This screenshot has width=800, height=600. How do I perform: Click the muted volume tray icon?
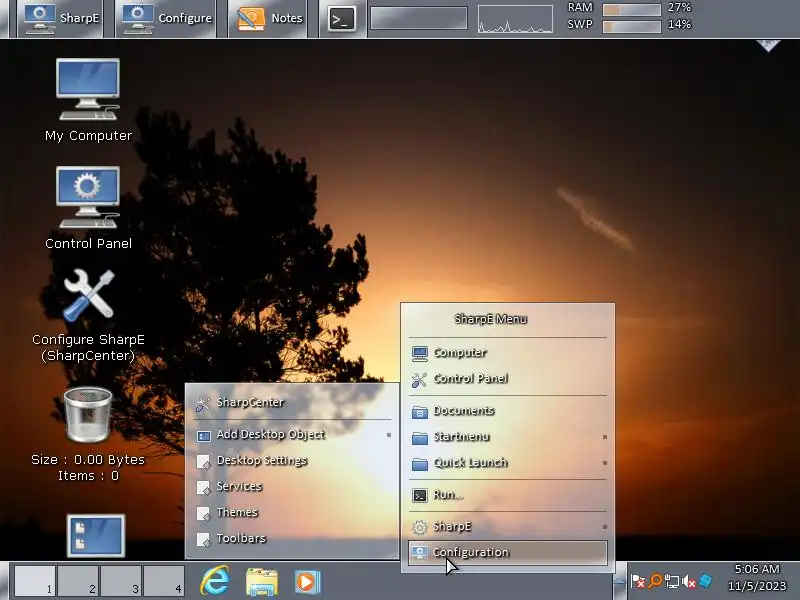tap(689, 582)
